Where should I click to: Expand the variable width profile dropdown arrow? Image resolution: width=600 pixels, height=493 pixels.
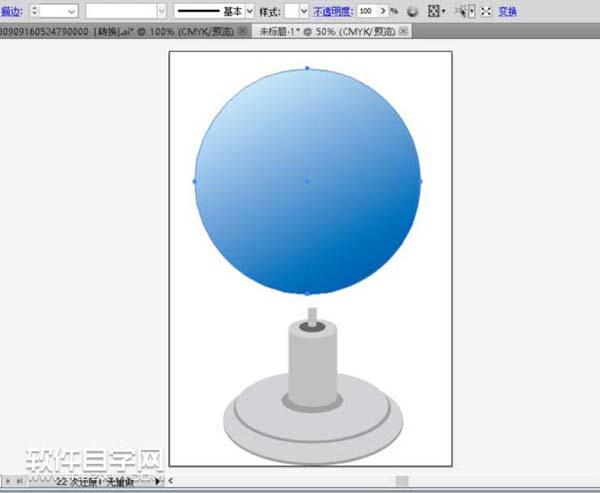162,11
